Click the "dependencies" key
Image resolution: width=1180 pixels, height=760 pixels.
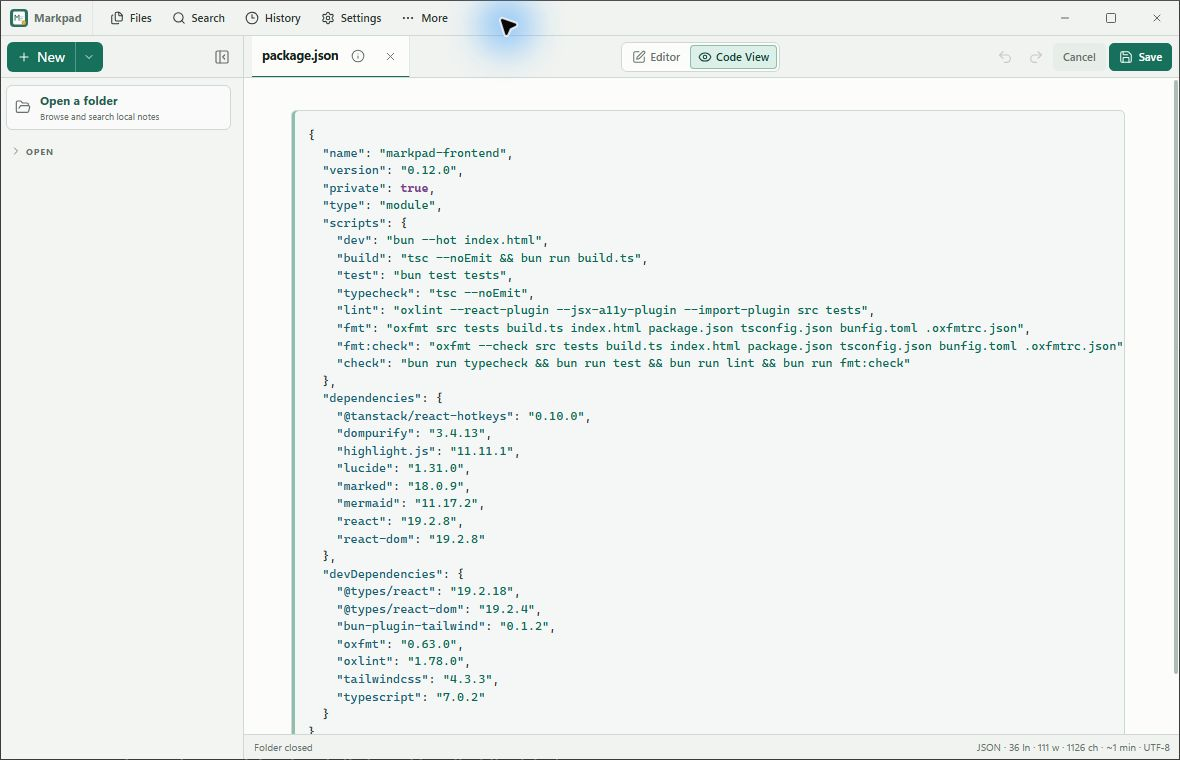(375, 398)
